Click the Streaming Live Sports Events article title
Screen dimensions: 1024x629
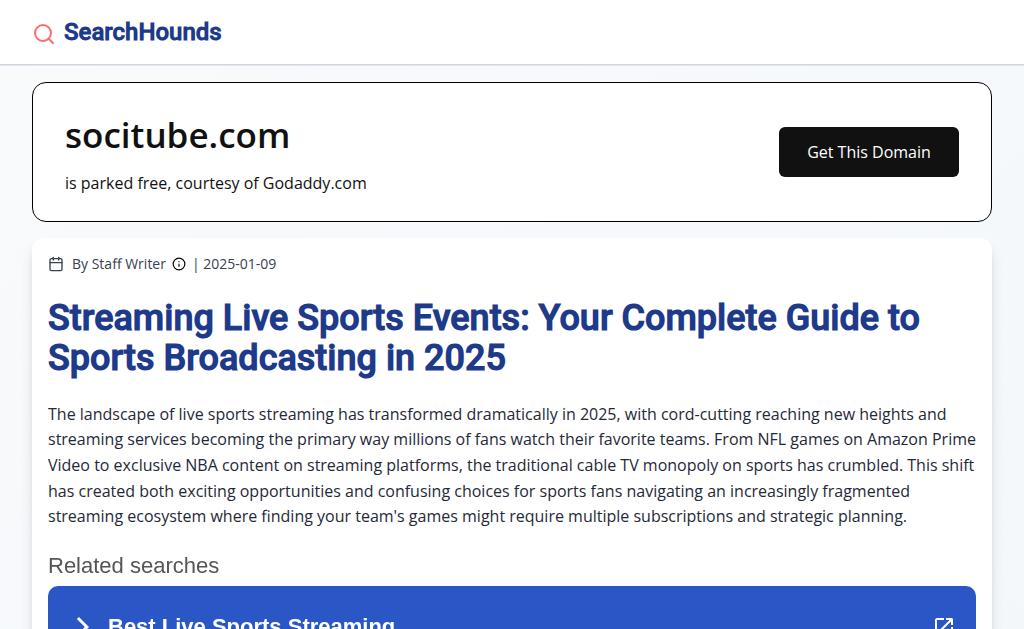click(x=483, y=337)
